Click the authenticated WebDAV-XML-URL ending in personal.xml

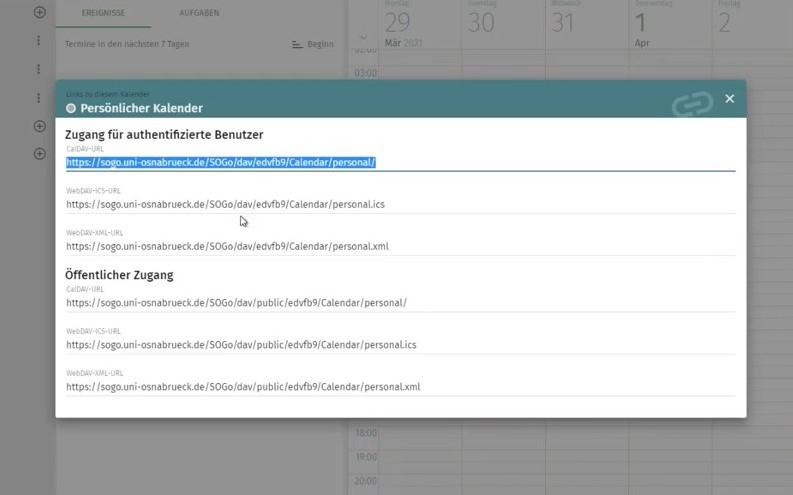[401, 246]
